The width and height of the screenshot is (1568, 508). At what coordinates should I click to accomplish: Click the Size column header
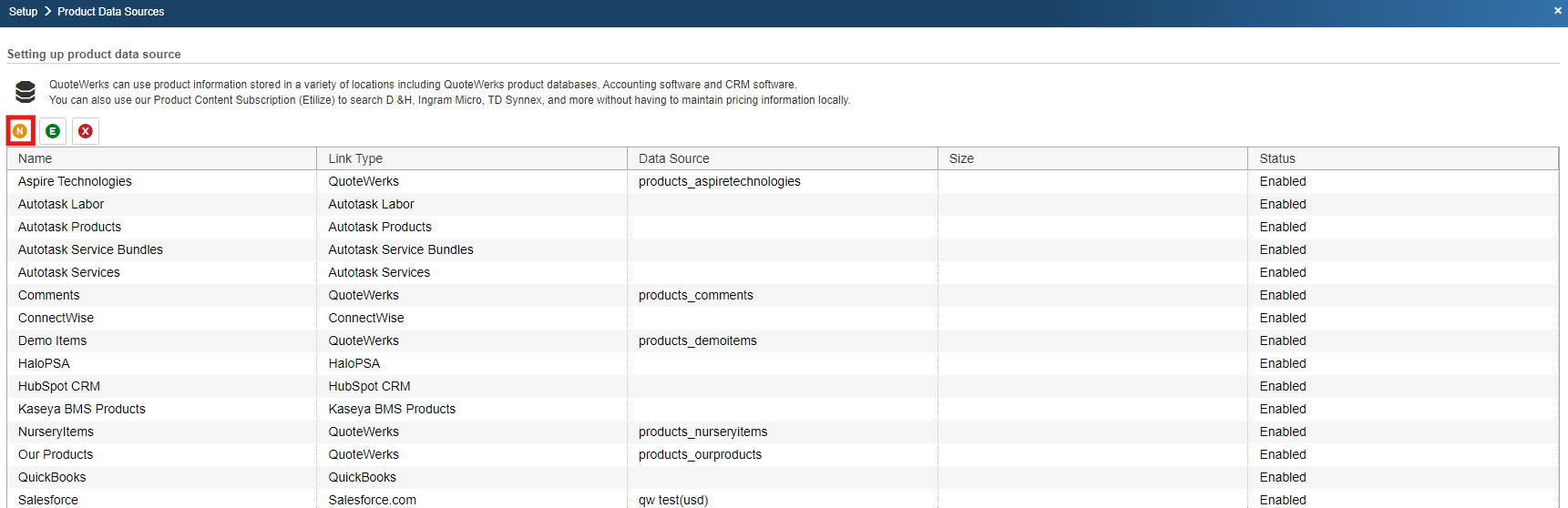(961, 158)
